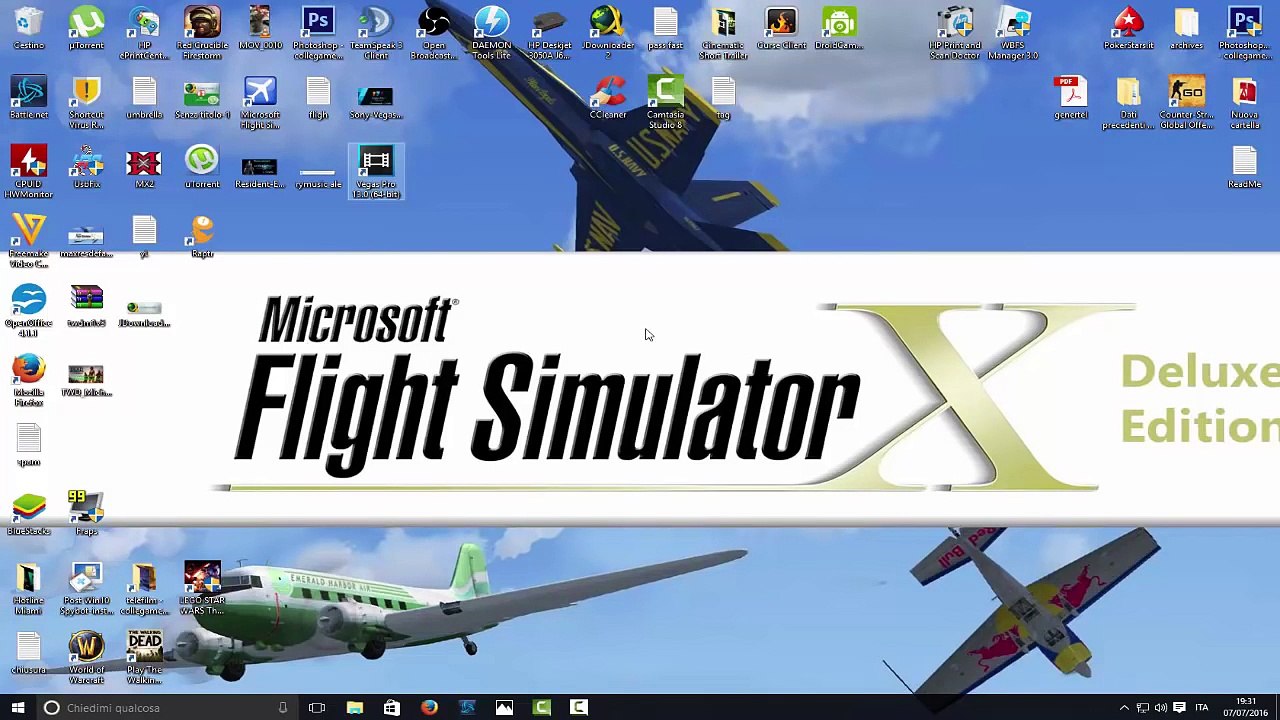
Task: Focus the Chiedimi qualcosa search box
Action: coord(165,708)
